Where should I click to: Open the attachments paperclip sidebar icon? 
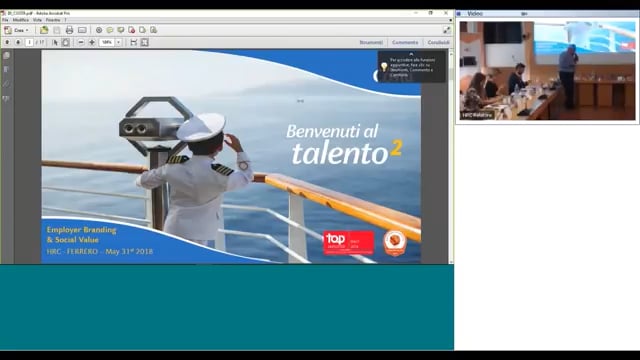(7, 84)
